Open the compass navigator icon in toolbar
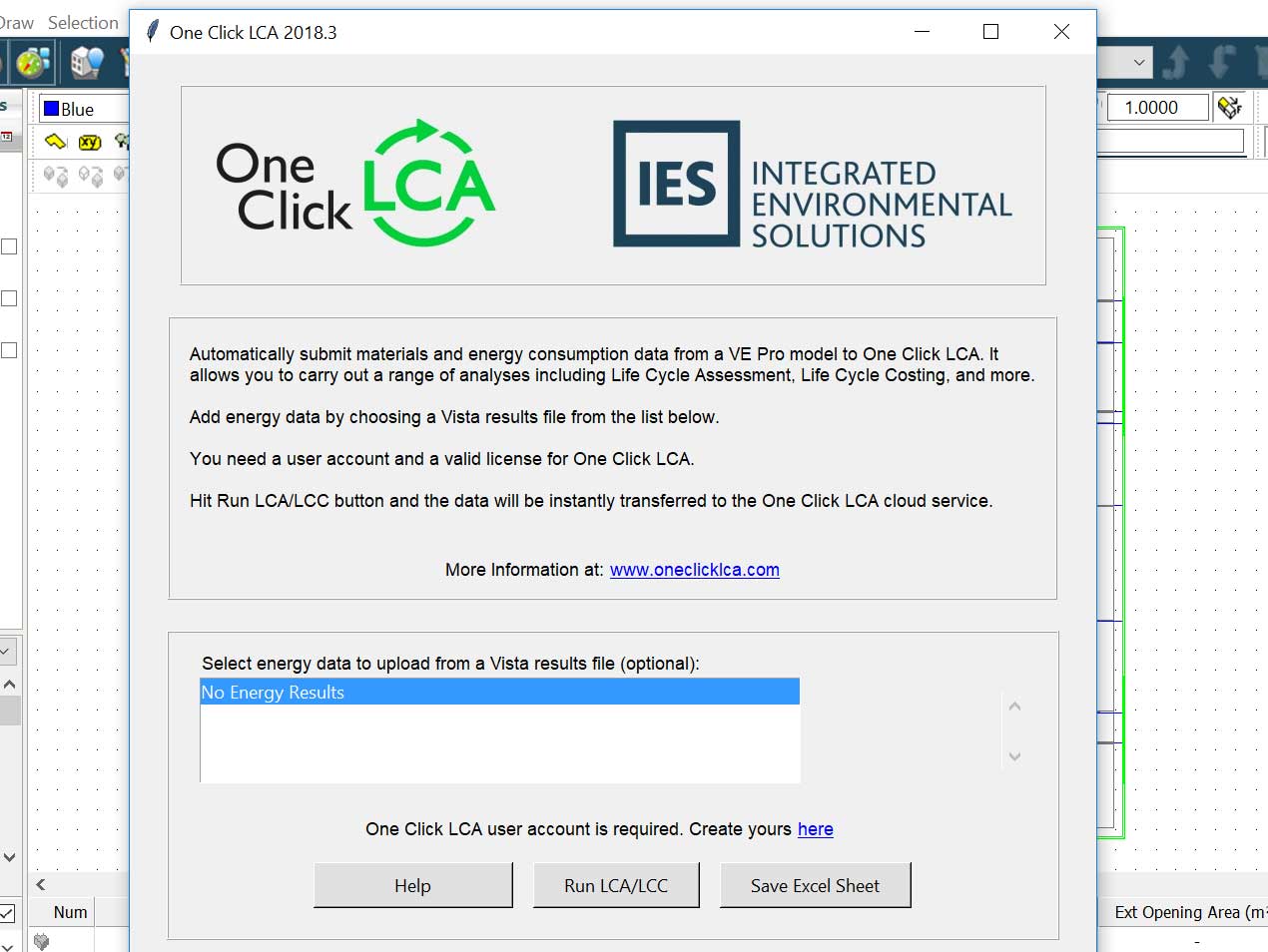1268x952 pixels. click(x=32, y=63)
